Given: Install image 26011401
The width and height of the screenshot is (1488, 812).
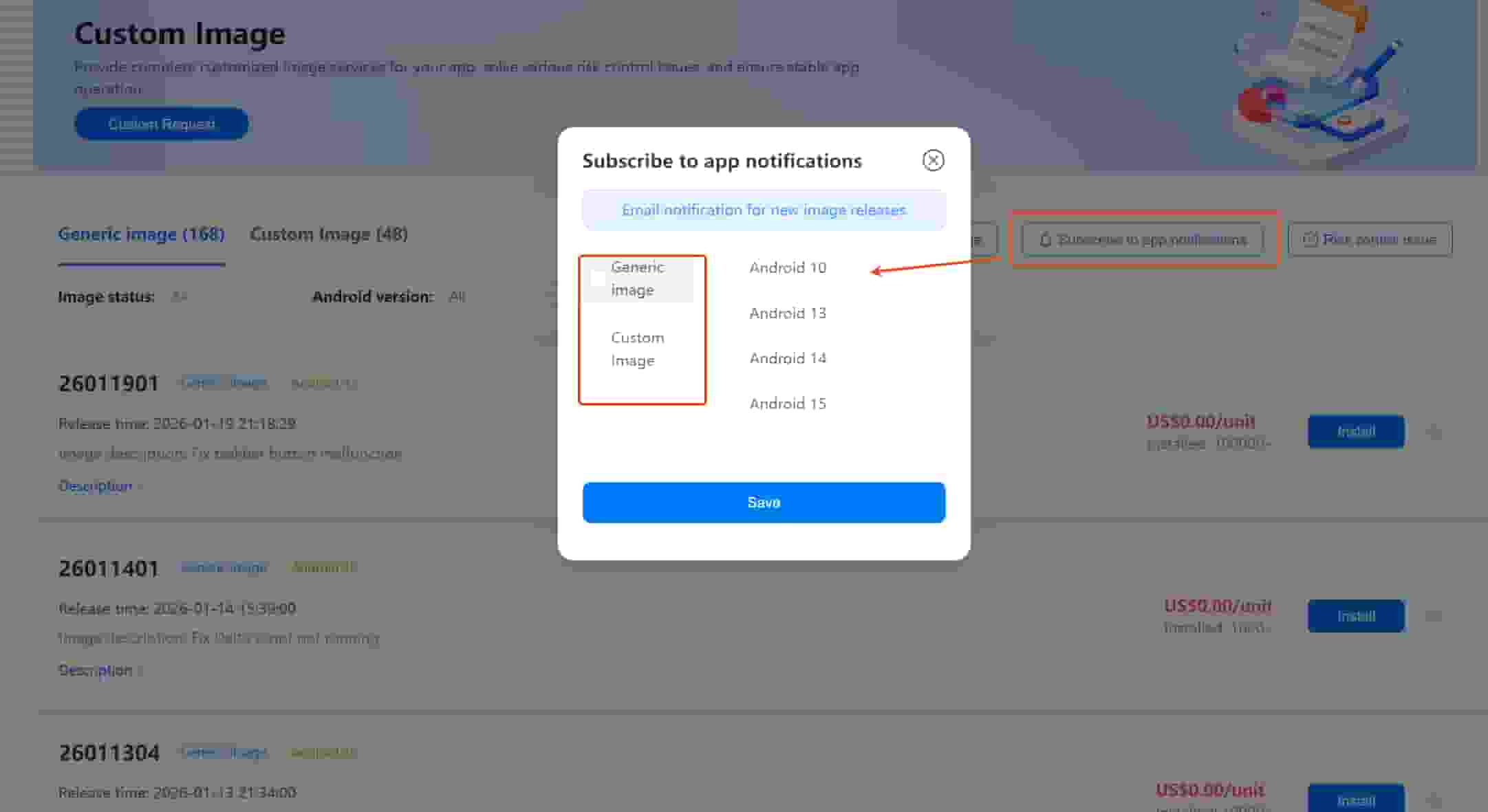Looking at the screenshot, I should (1355, 616).
